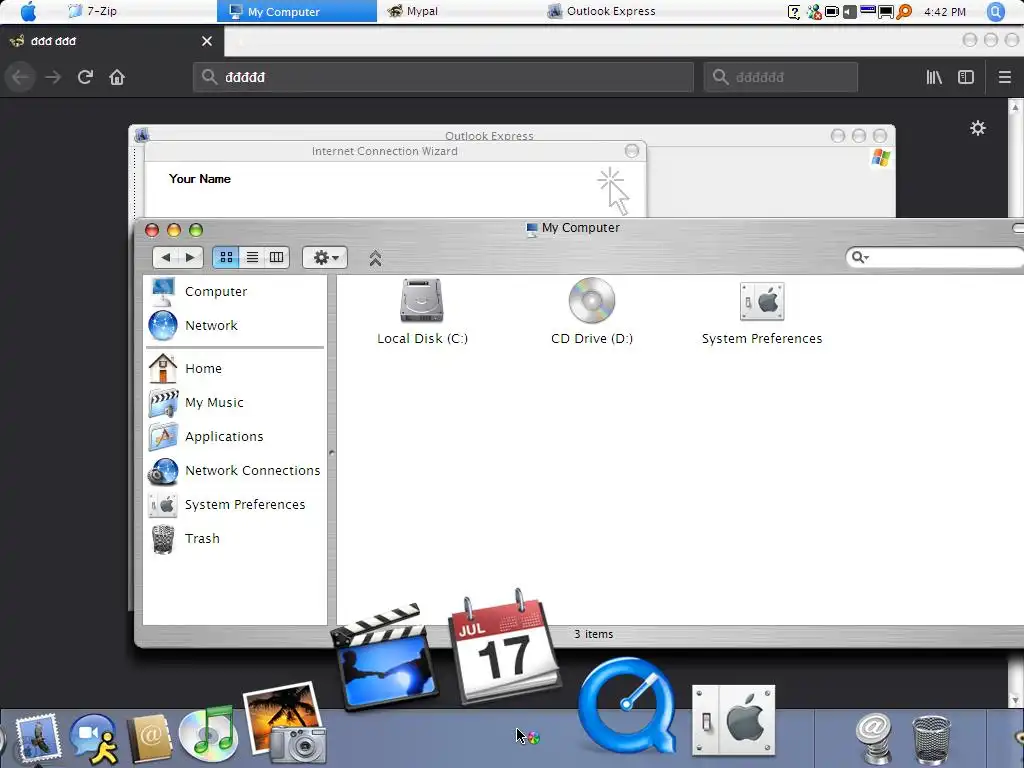Open the search magnifier dropdown in My Computer
Image resolution: width=1024 pixels, height=768 pixels.
[x=860, y=257]
